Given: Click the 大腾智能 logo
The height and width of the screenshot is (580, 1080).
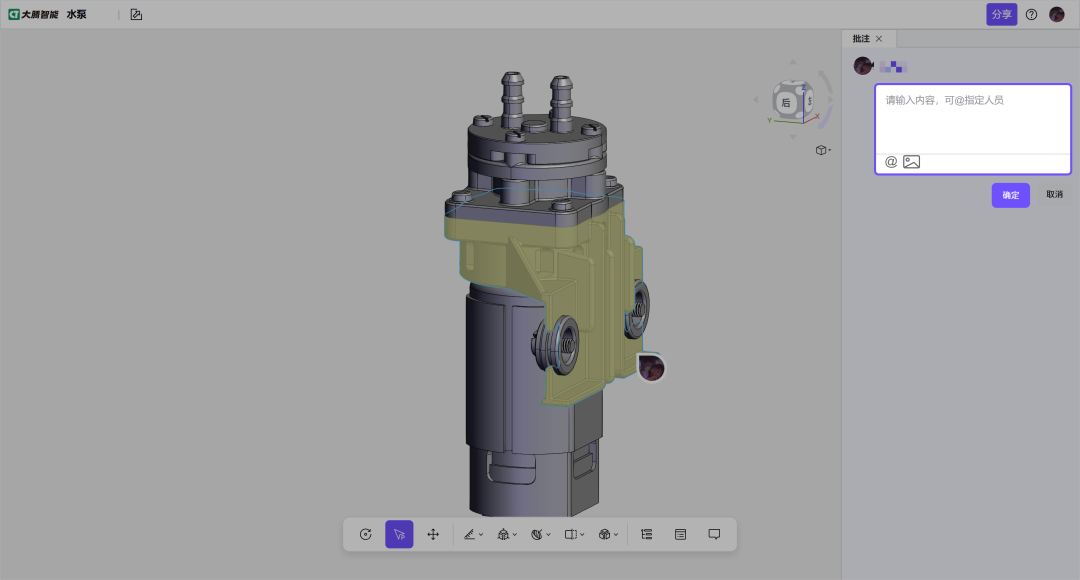Looking at the screenshot, I should coord(33,14).
